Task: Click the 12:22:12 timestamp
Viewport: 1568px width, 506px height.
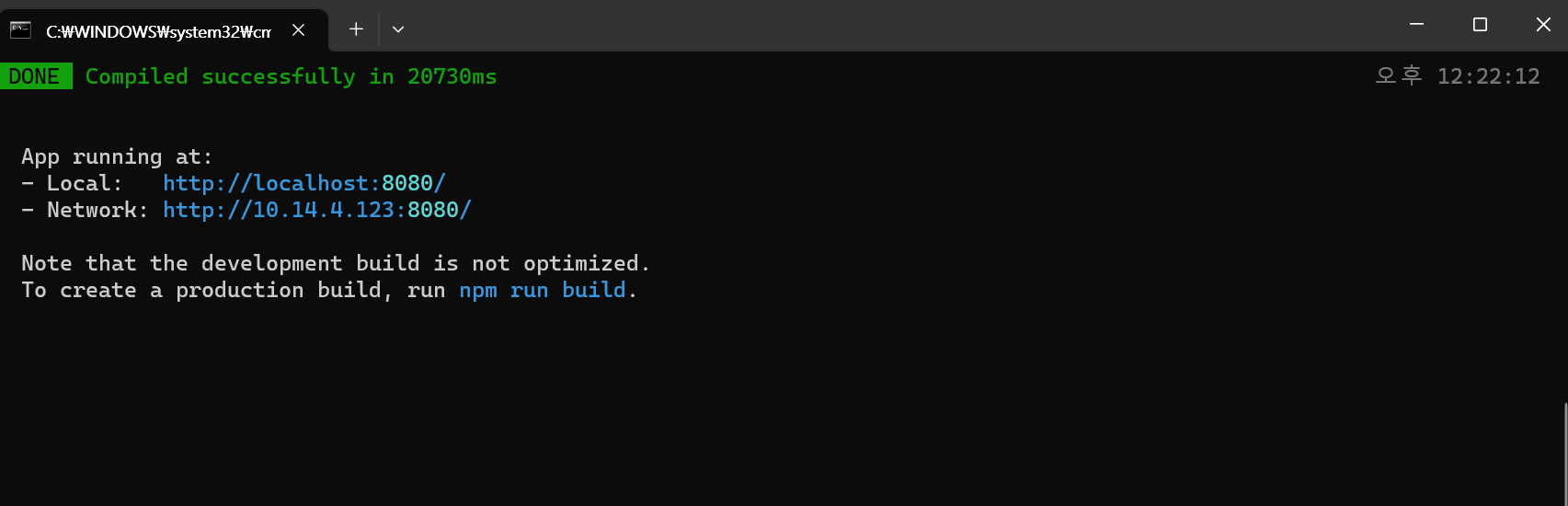Action: tap(1488, 76)
